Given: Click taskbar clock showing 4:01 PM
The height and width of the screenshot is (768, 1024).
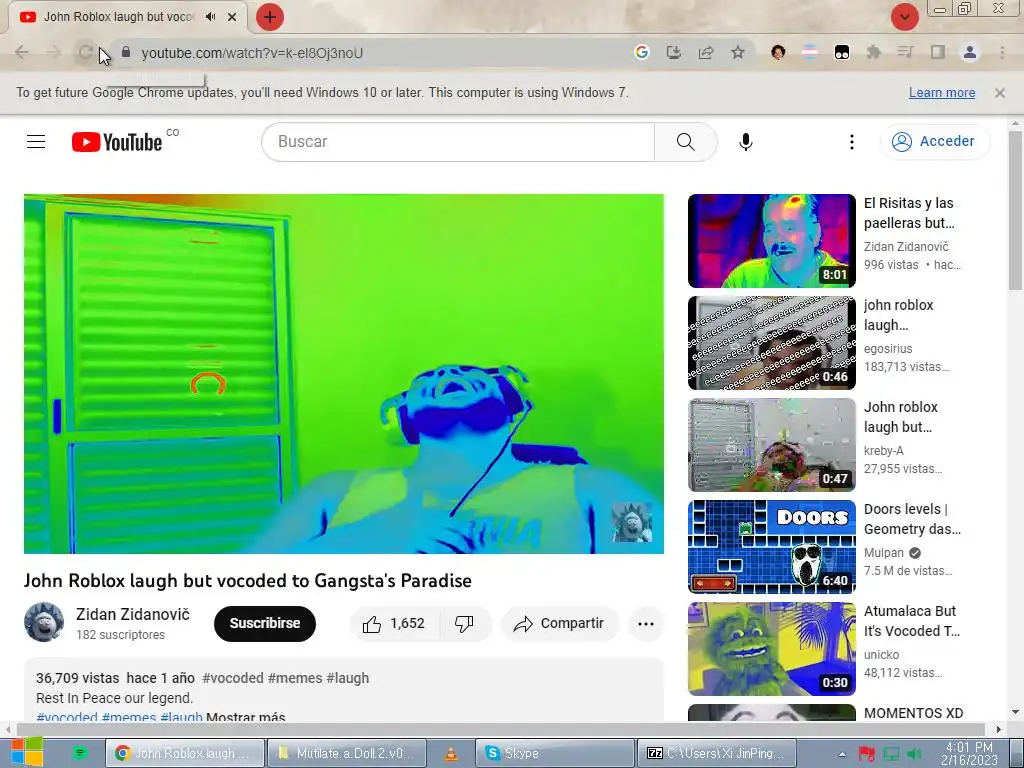Looking at the screenshot, I should coord(969,754).
